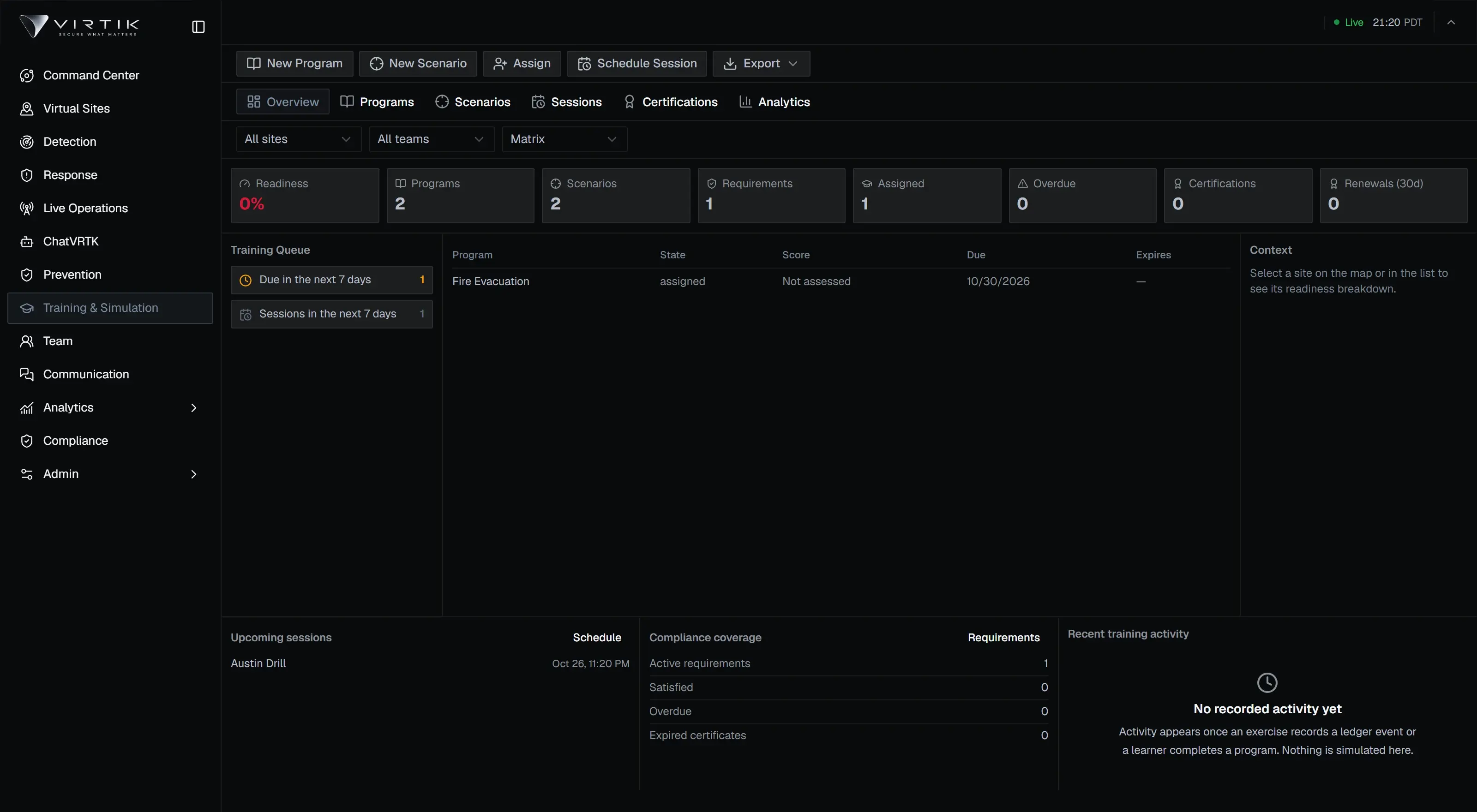Click the Overdue stat card
Viewport: 1477px width, 812px height.
1082,196
